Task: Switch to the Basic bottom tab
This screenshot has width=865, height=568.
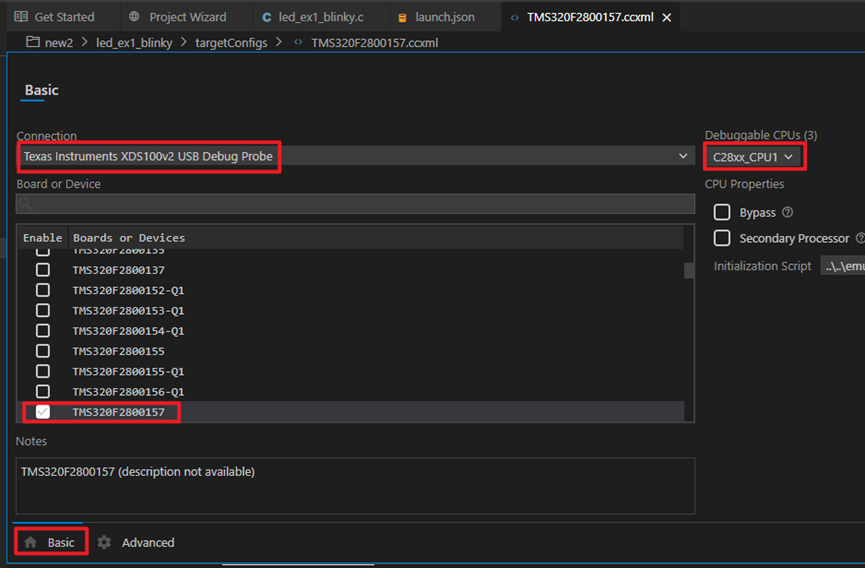Action: (50, 543)
